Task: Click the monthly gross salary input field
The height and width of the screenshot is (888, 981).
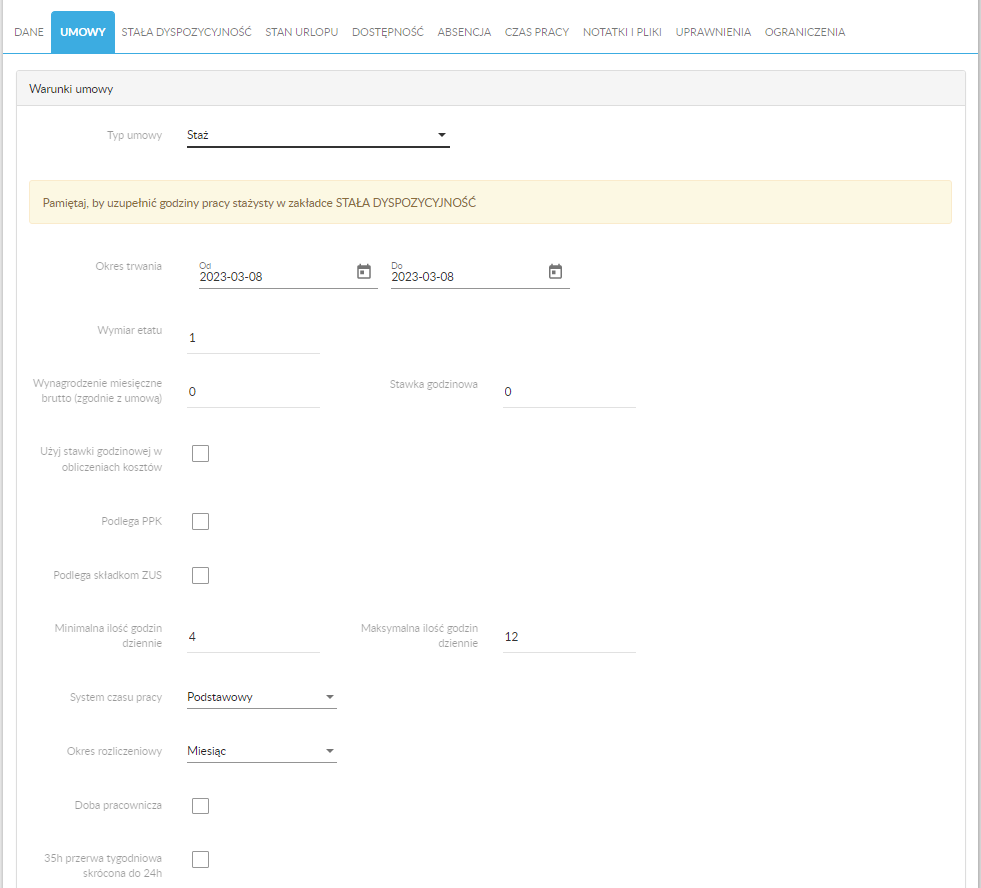Action: [253, 392]
